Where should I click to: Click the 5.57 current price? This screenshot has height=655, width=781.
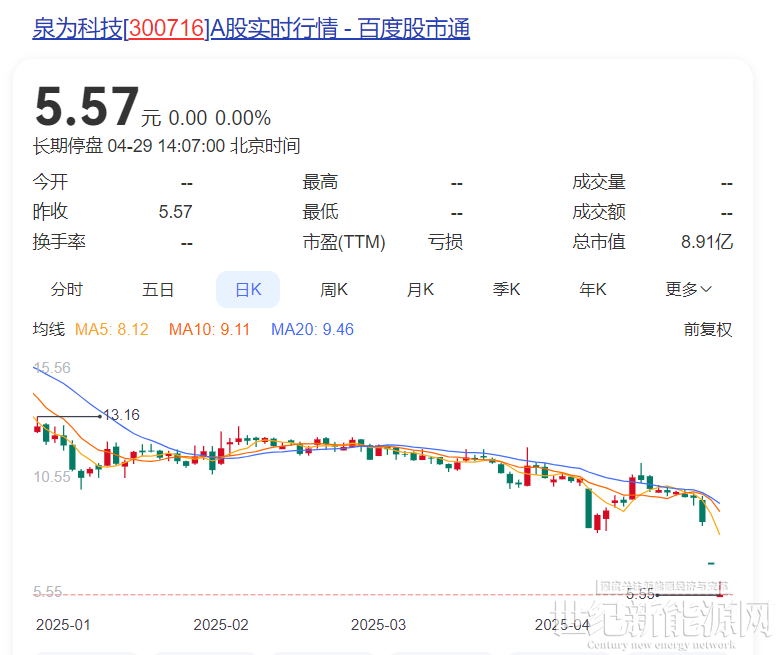[x=87, y=106]
